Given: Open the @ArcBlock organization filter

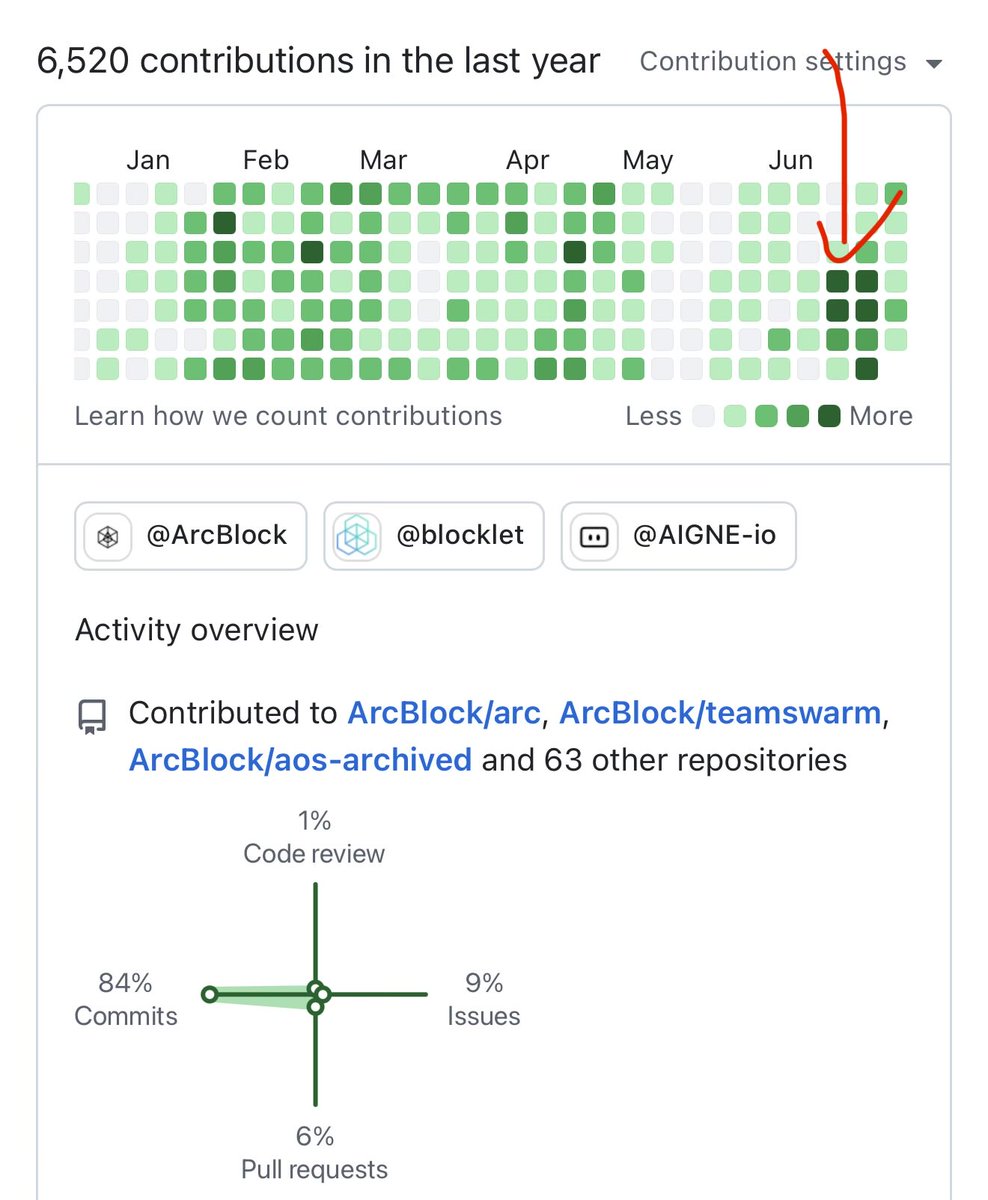Looking at the screenshot, I should coord(190,536).
